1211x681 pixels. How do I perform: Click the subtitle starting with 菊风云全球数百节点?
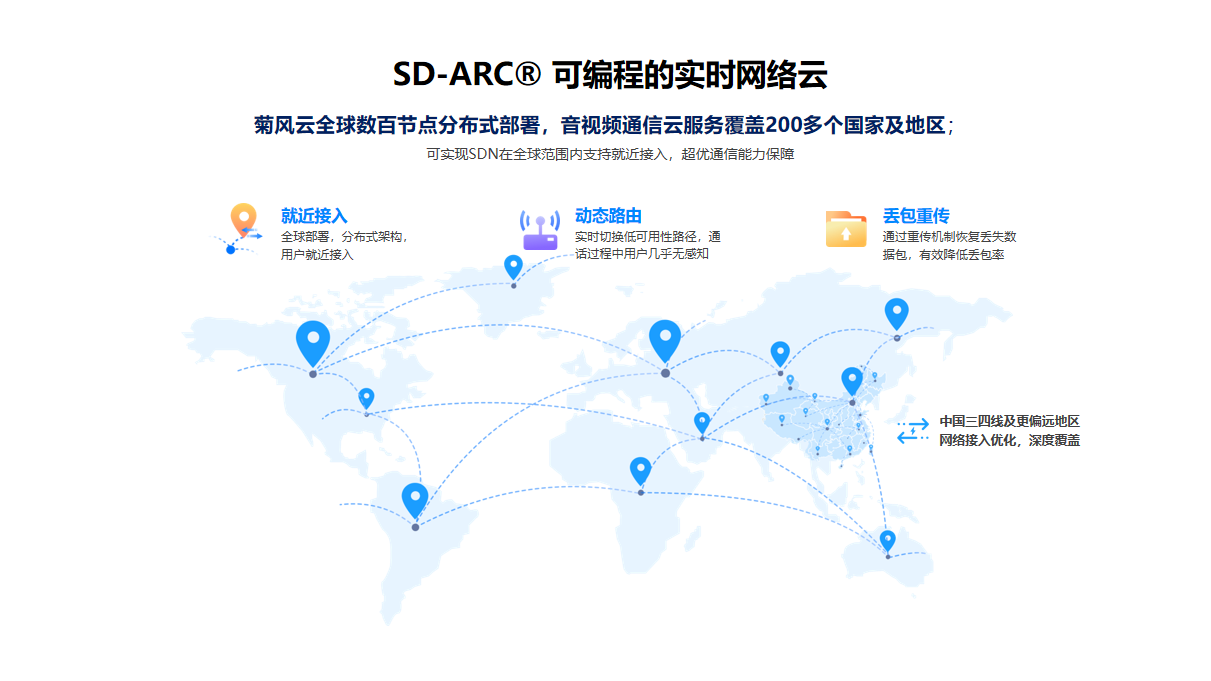click(604, 125)
